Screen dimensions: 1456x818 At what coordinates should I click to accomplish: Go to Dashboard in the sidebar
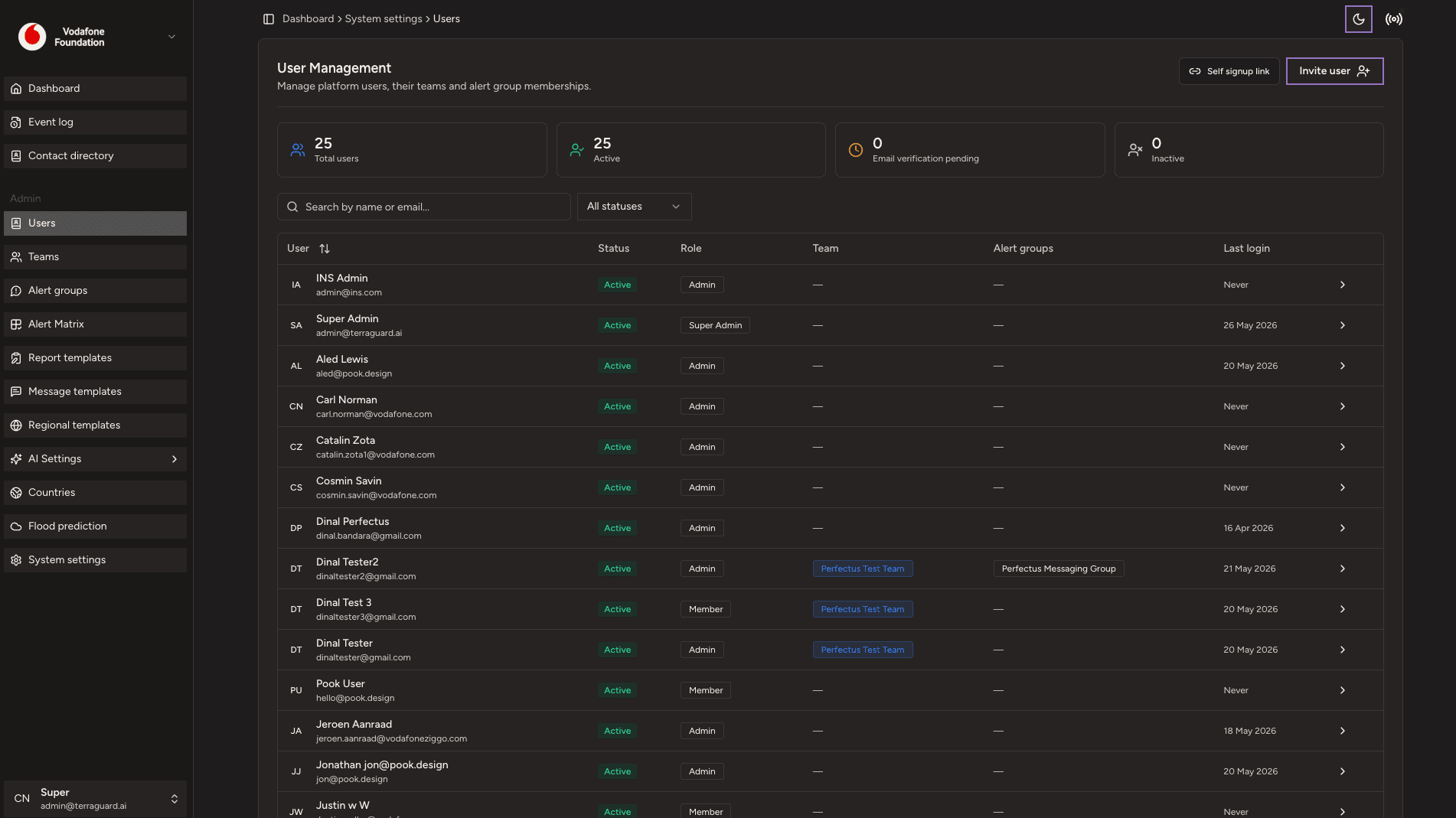point(95,89)
